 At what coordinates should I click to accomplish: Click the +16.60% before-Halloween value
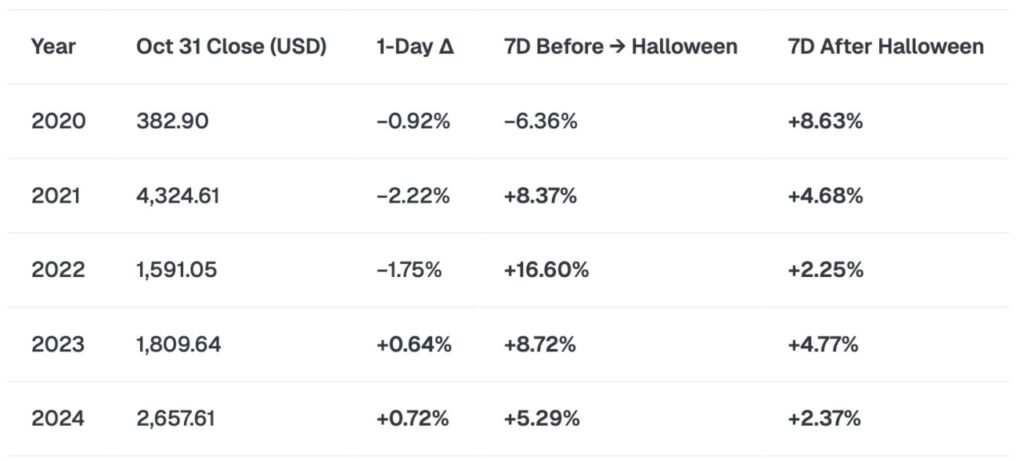click(x=547, y=270)
